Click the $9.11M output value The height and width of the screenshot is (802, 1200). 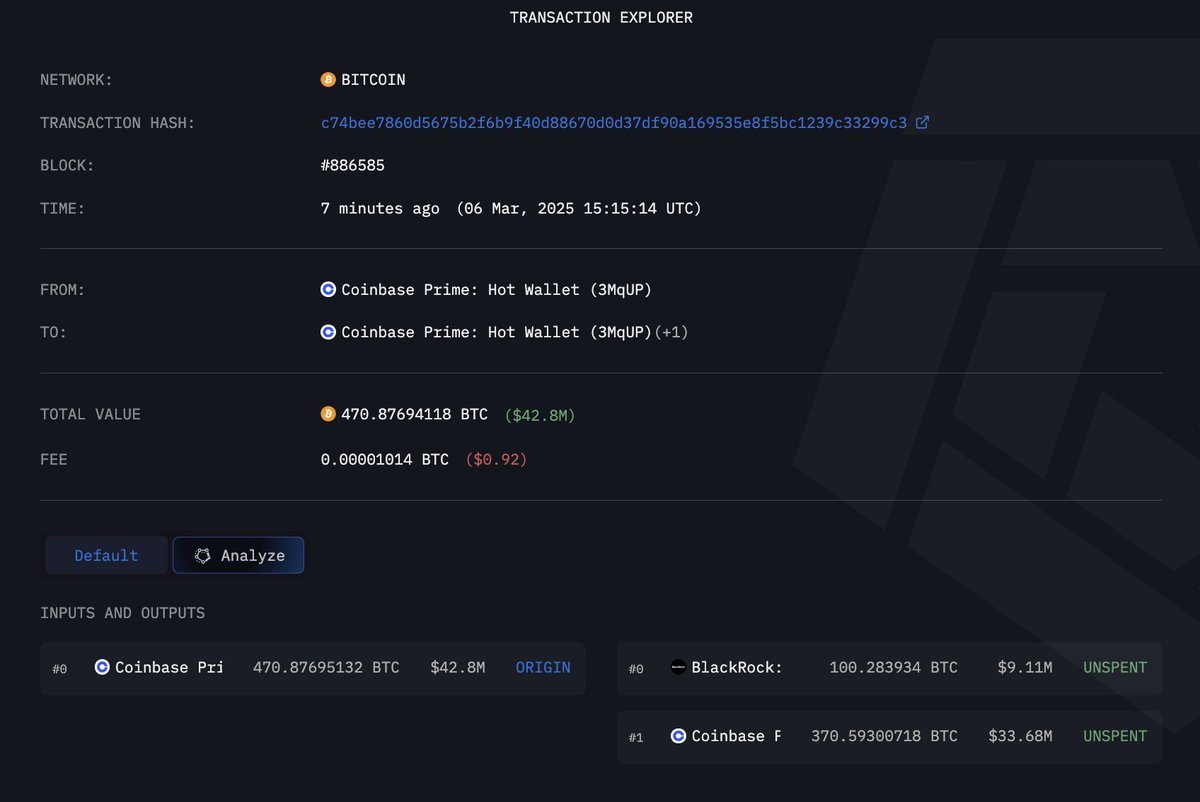(x=1025, y=667)
